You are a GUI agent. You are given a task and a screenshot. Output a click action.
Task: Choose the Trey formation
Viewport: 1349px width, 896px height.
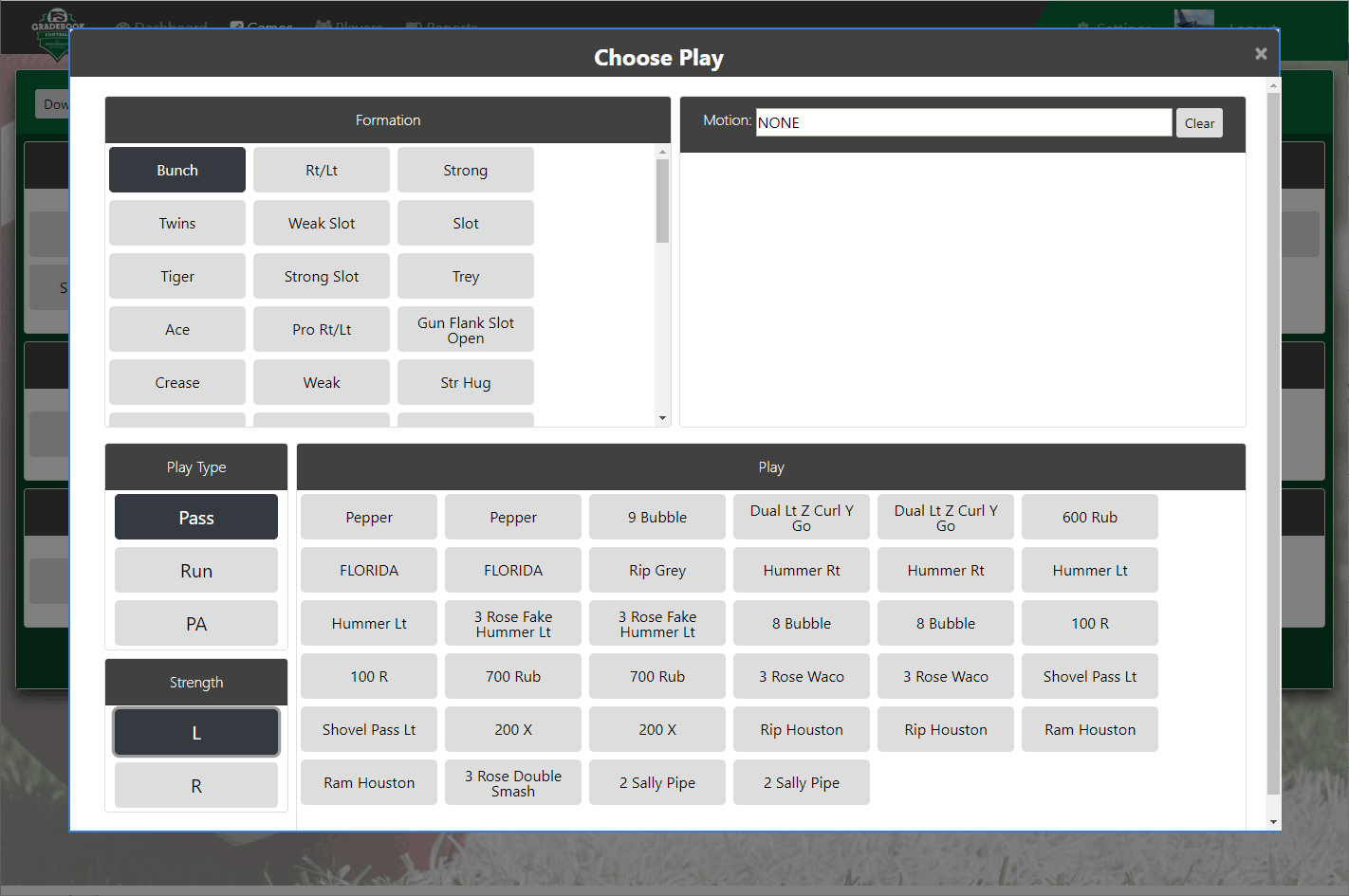(465, 276)
